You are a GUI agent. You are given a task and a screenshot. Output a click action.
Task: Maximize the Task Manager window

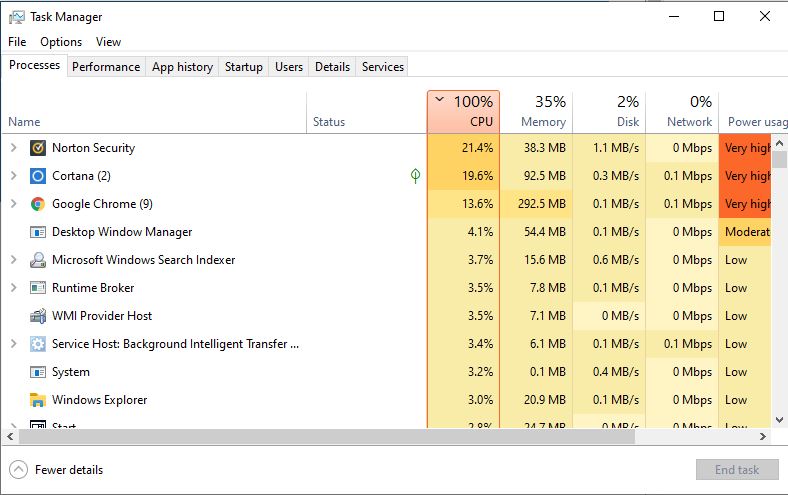click(719, 17)
